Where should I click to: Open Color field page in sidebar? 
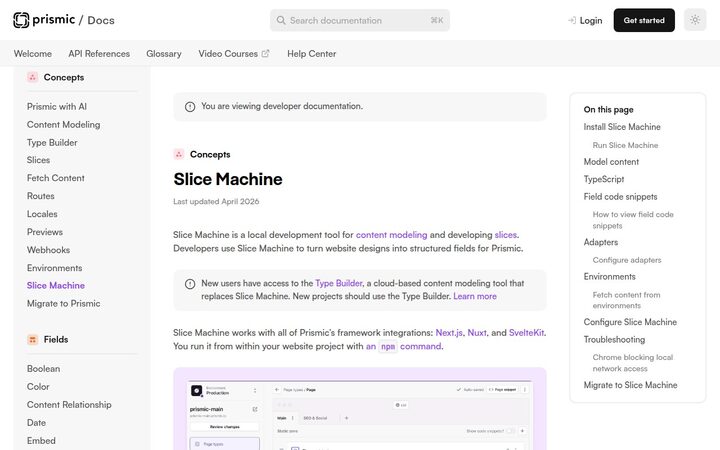38,387
